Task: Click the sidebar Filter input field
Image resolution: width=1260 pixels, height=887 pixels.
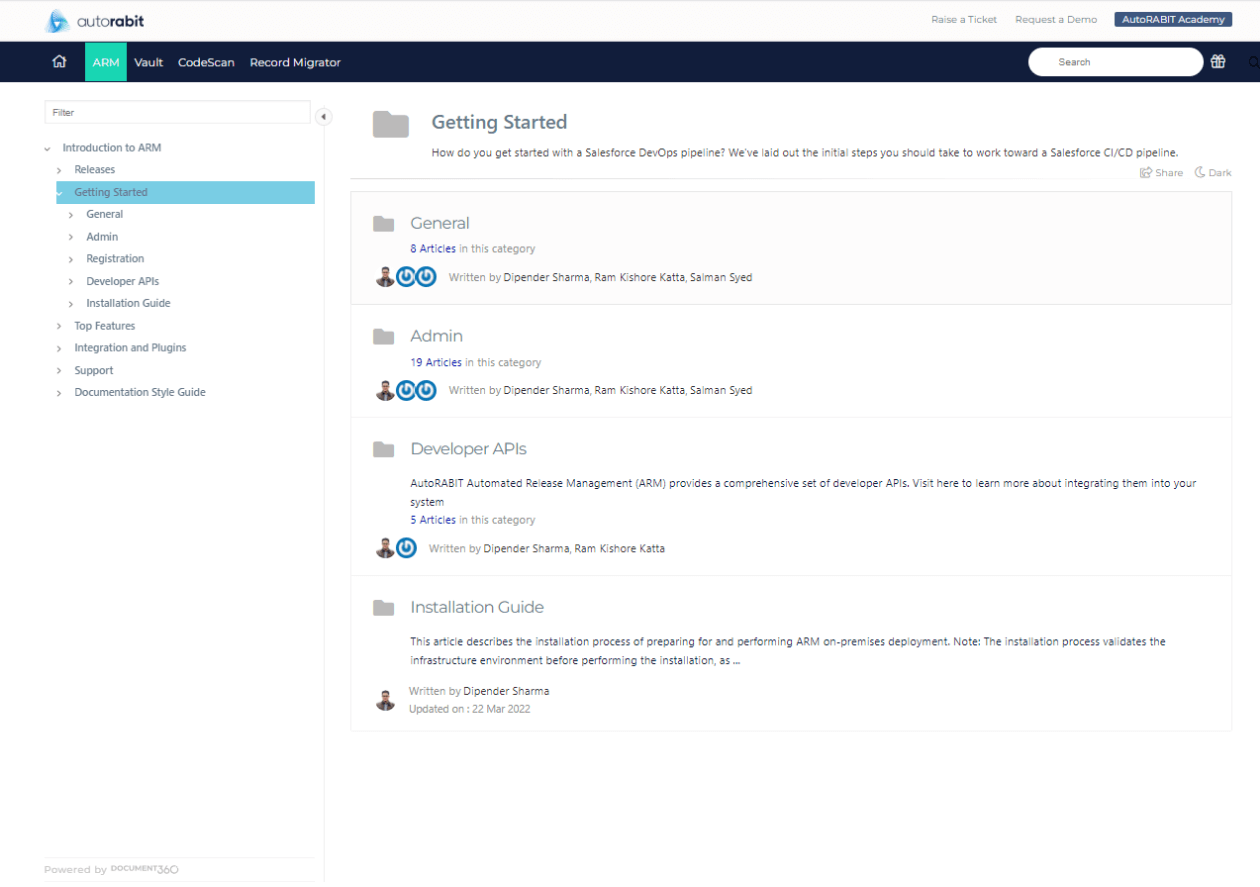Action: point(177,113)
